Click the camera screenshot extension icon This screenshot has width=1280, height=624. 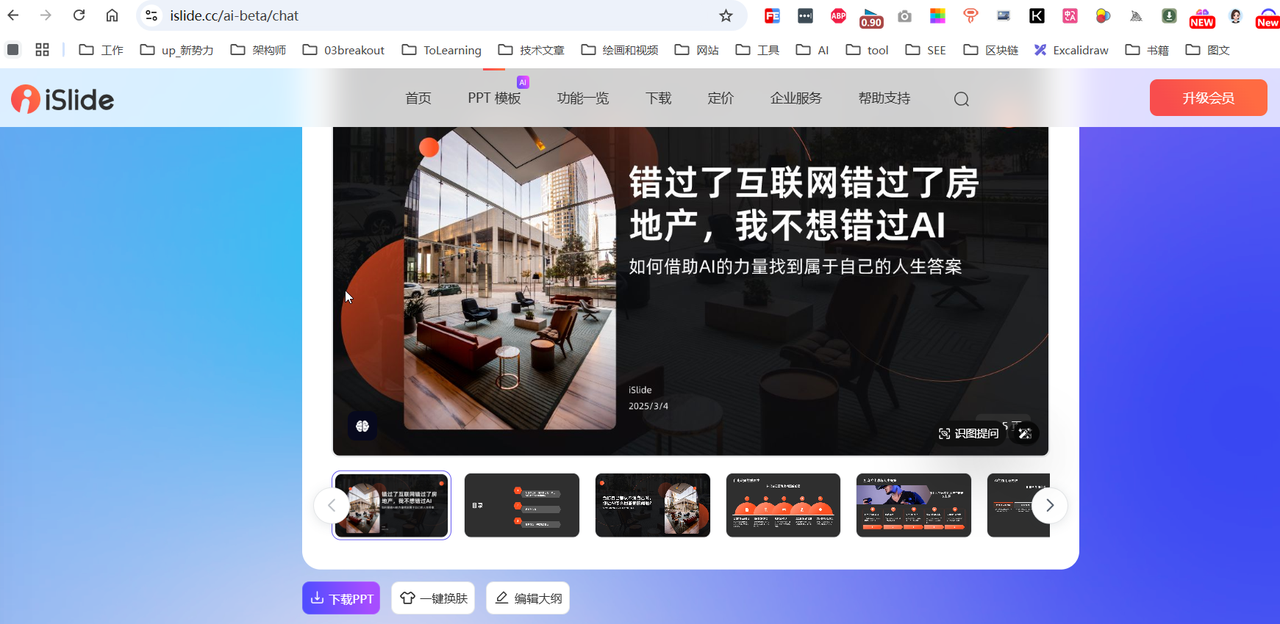coord(904,16)
